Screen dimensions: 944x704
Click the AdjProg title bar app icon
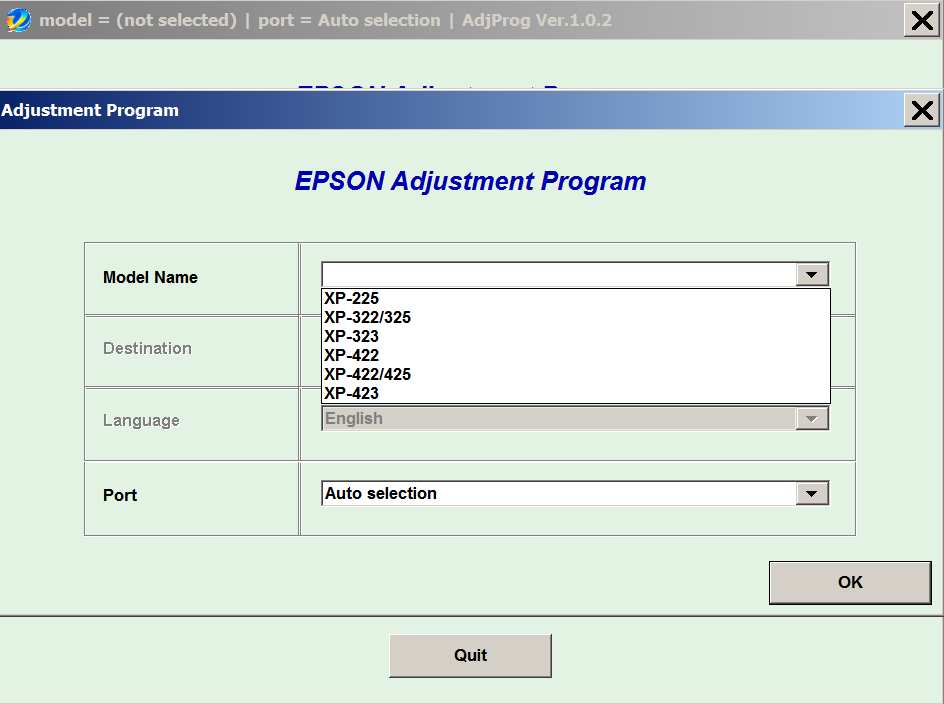point(18,20)
